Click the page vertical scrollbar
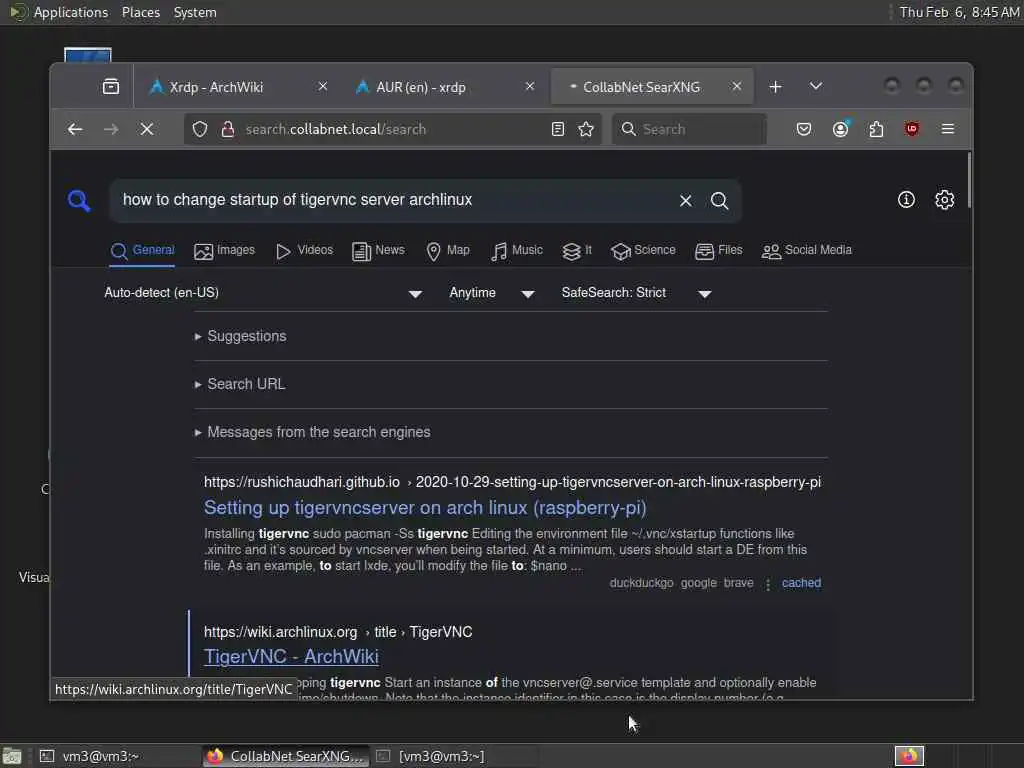Screen dimensions: 1024x768 (x=969, y=180)
